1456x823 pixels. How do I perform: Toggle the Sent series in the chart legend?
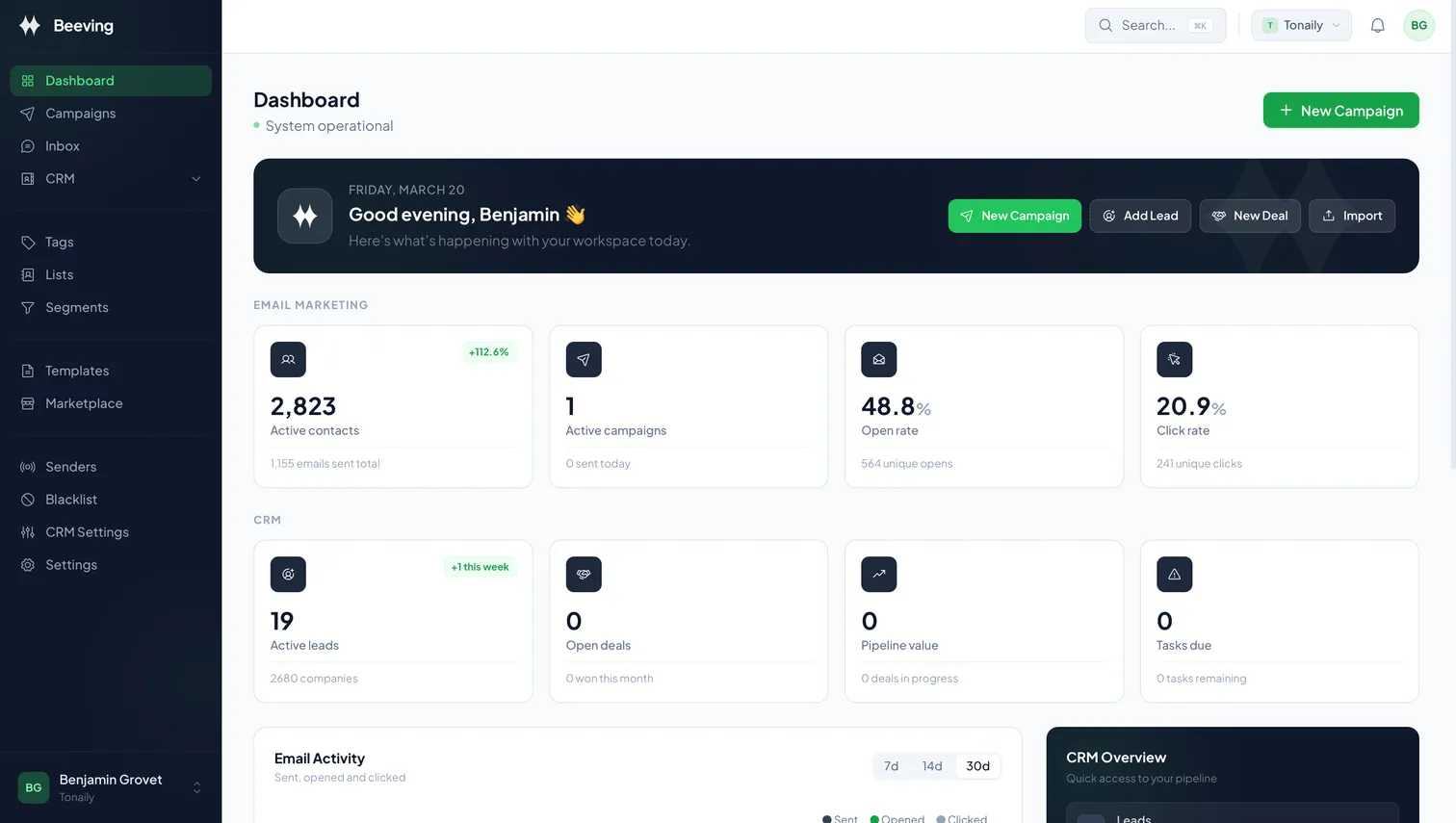(x=840, y=818)
